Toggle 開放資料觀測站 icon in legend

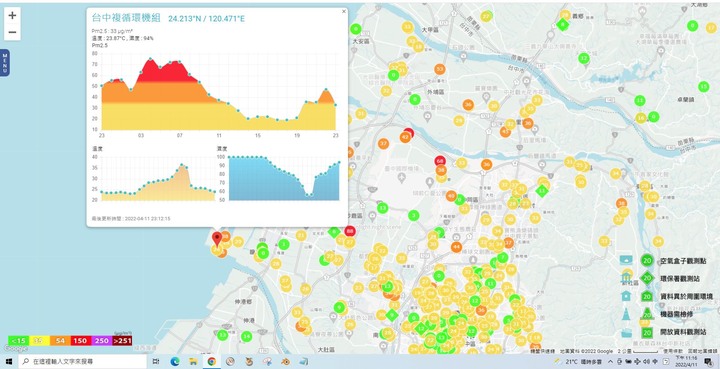coord(626,333)
